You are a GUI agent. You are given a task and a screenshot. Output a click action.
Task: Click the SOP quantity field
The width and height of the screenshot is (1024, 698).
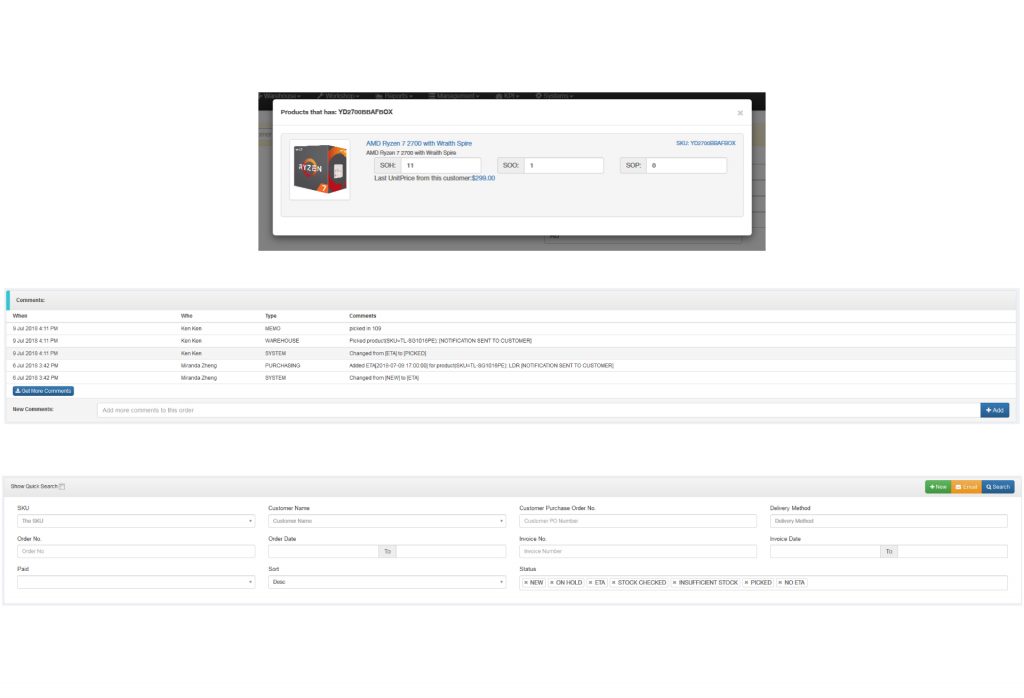click(x=686, y=165)
